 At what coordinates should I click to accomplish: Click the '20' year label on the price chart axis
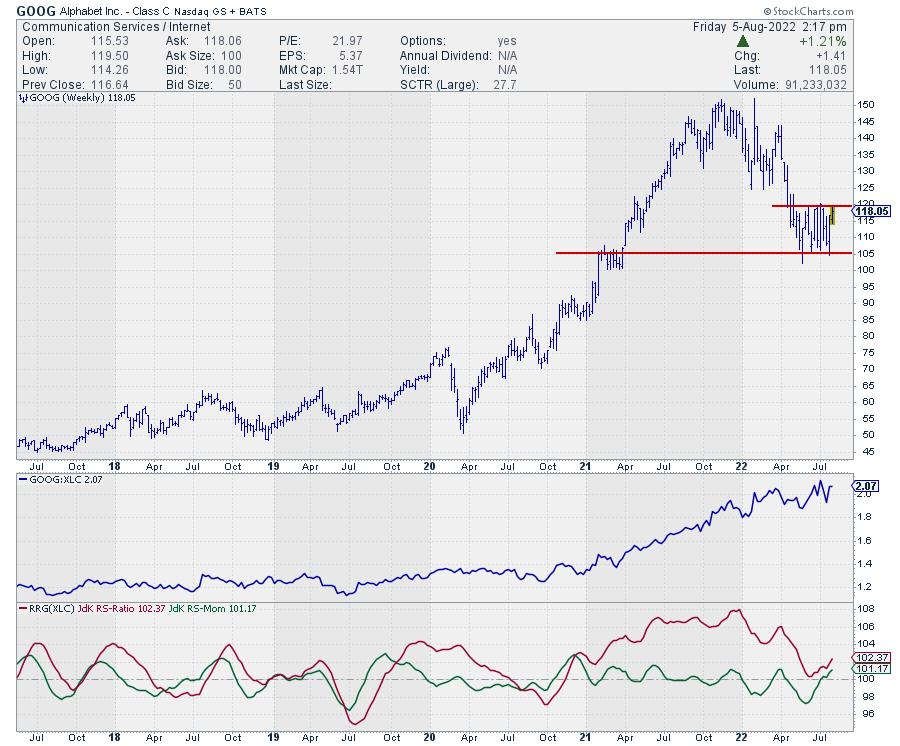pyautogui.click(x=429, y=466)
